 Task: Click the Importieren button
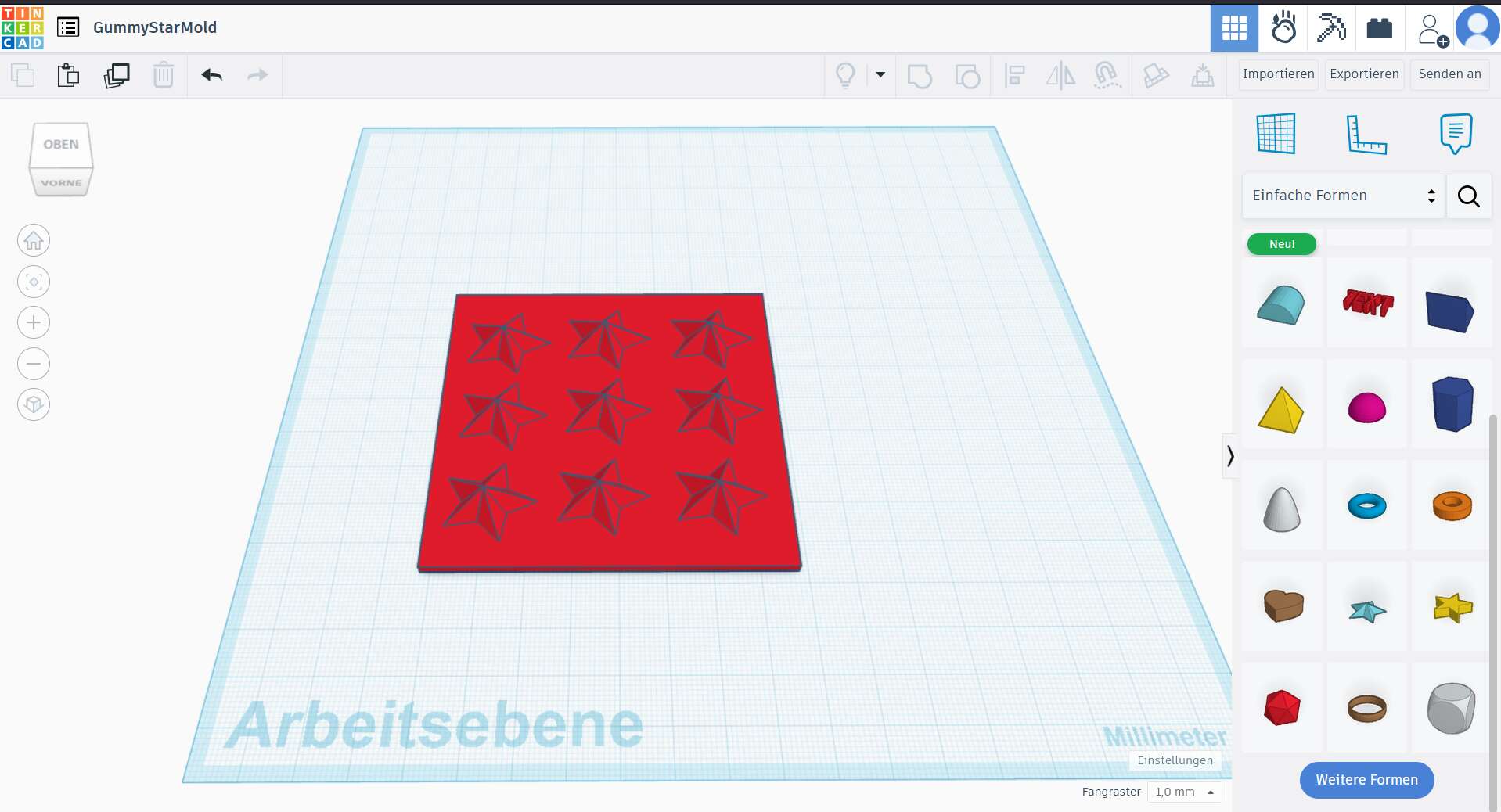[x=1279, y=74]
